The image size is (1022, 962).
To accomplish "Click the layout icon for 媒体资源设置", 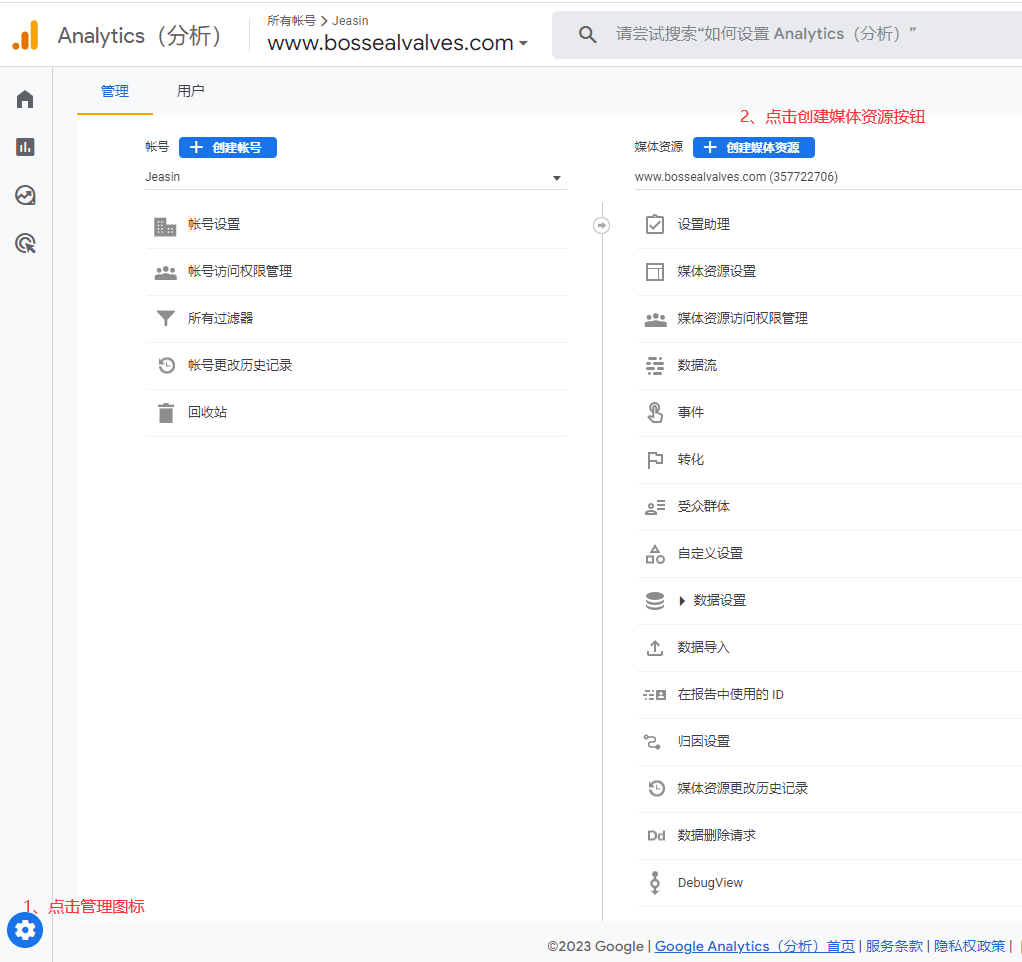I will (x=654, y=272).
